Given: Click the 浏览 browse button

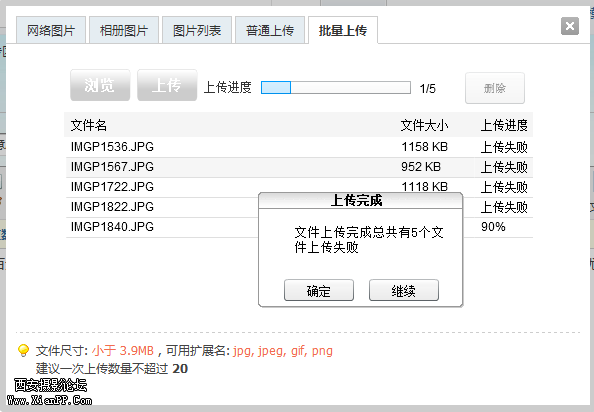Looking at the screenshot, I should [100, 85].
